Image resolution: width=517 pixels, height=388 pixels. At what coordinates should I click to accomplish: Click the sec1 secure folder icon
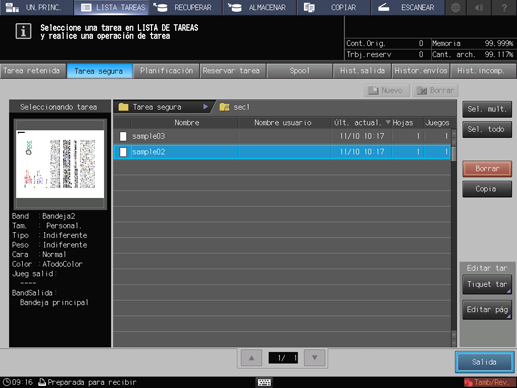point(224,107)
